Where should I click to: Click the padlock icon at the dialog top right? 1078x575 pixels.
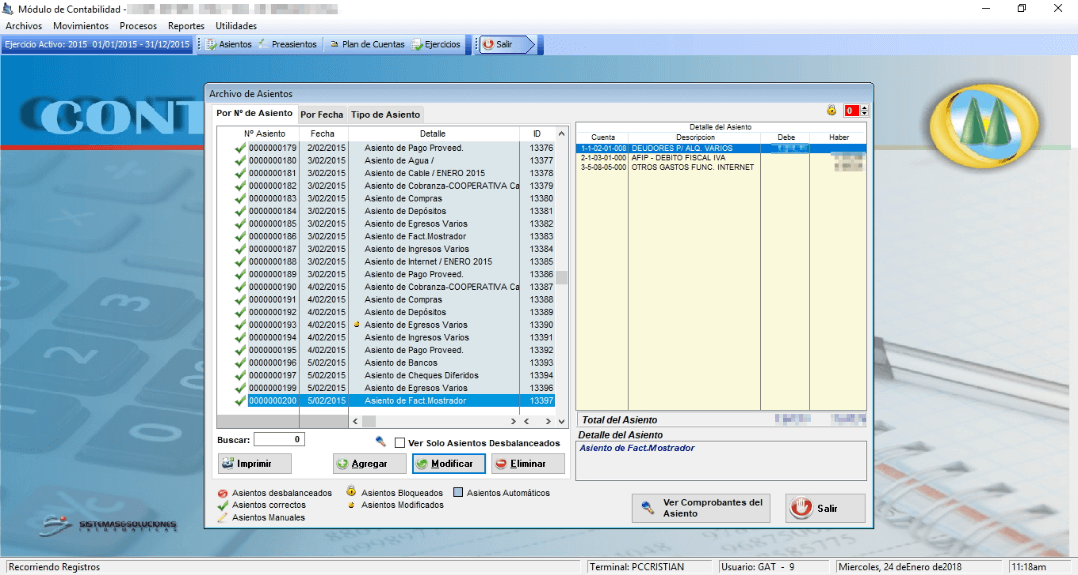tap(831, 110)
